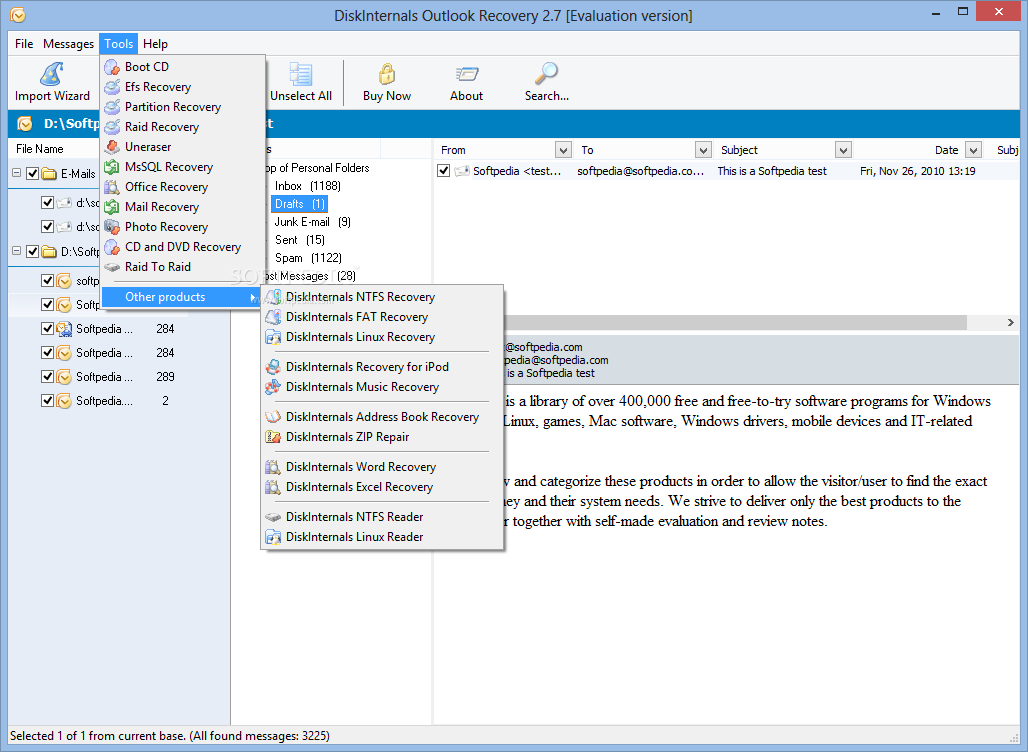Open the From column filter dropdown
The width and height of the screenshot is (1028, 752).
click(563, 150)
